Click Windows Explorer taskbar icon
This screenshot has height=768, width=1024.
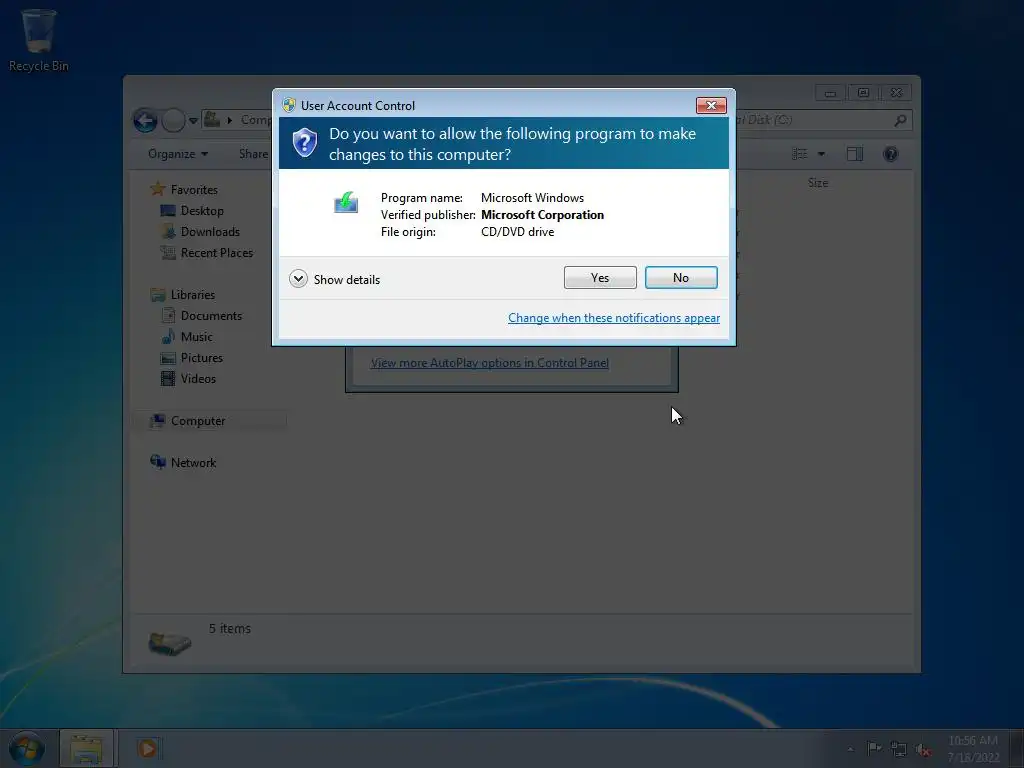tap(86, 748)
